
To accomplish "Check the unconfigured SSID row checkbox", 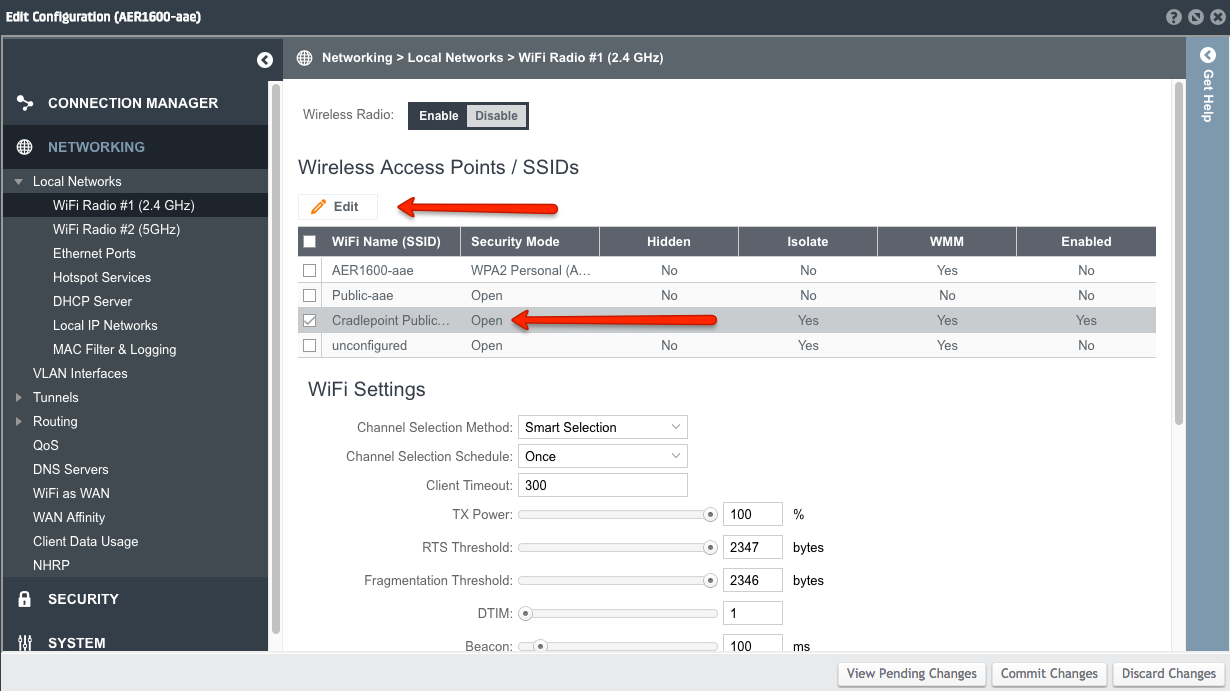I will 310,345.
